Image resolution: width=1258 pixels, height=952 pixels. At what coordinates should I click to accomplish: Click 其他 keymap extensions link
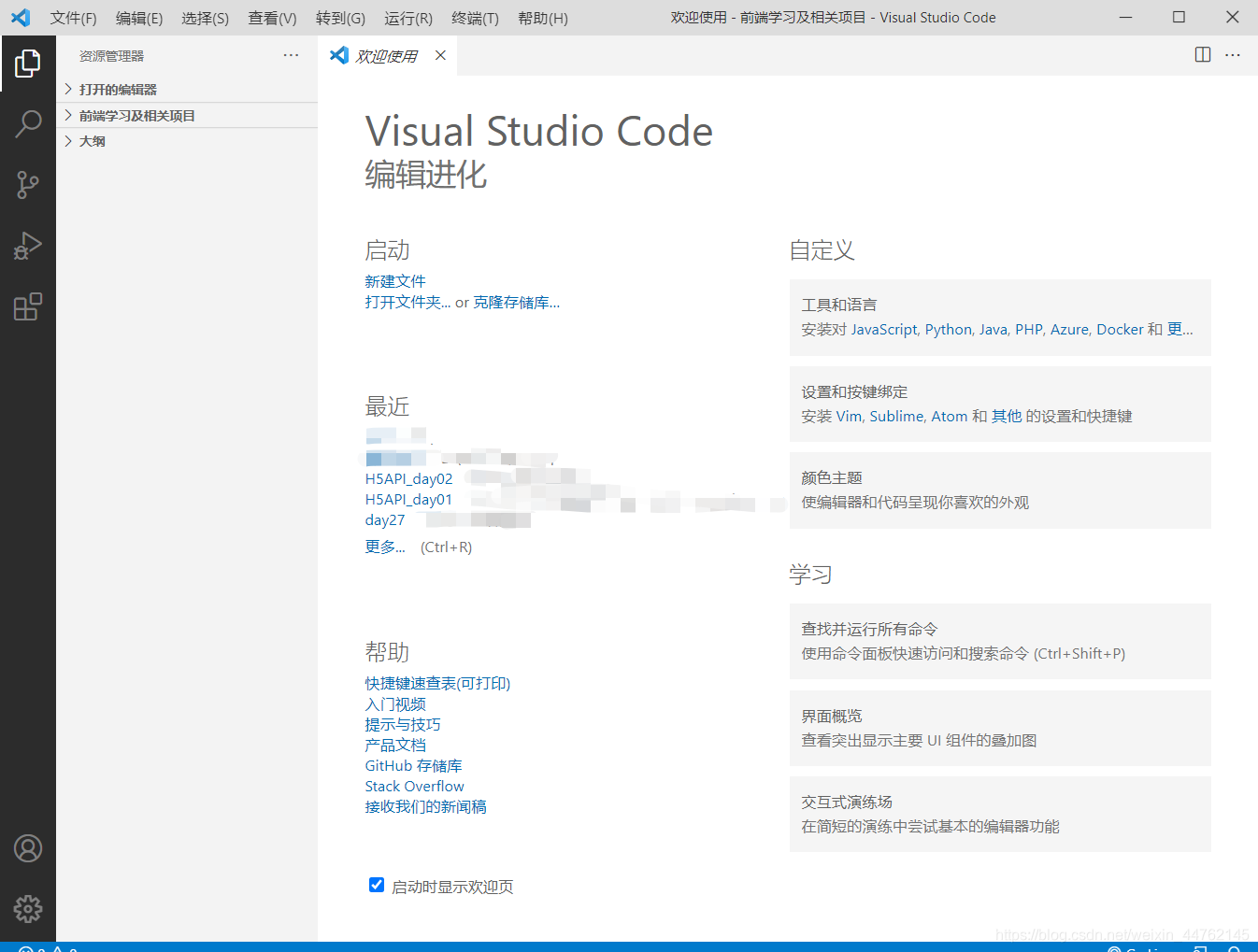tap(1007, 416)
